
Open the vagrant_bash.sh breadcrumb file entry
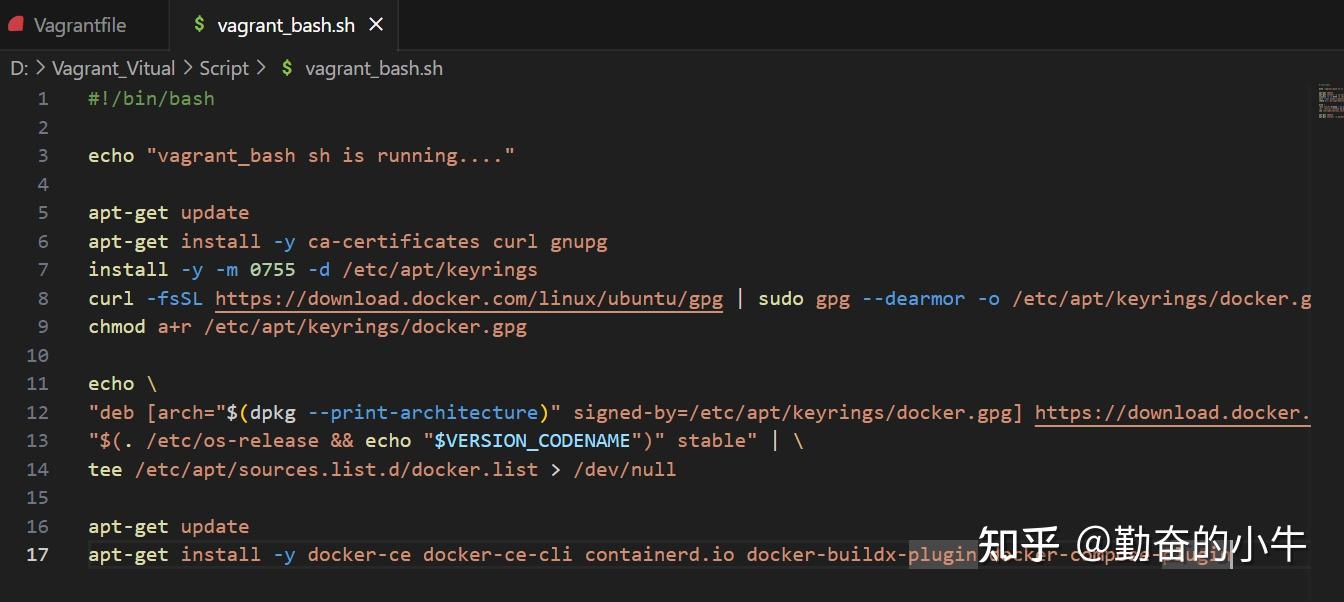pyautogui.click(x=373, y=68)
